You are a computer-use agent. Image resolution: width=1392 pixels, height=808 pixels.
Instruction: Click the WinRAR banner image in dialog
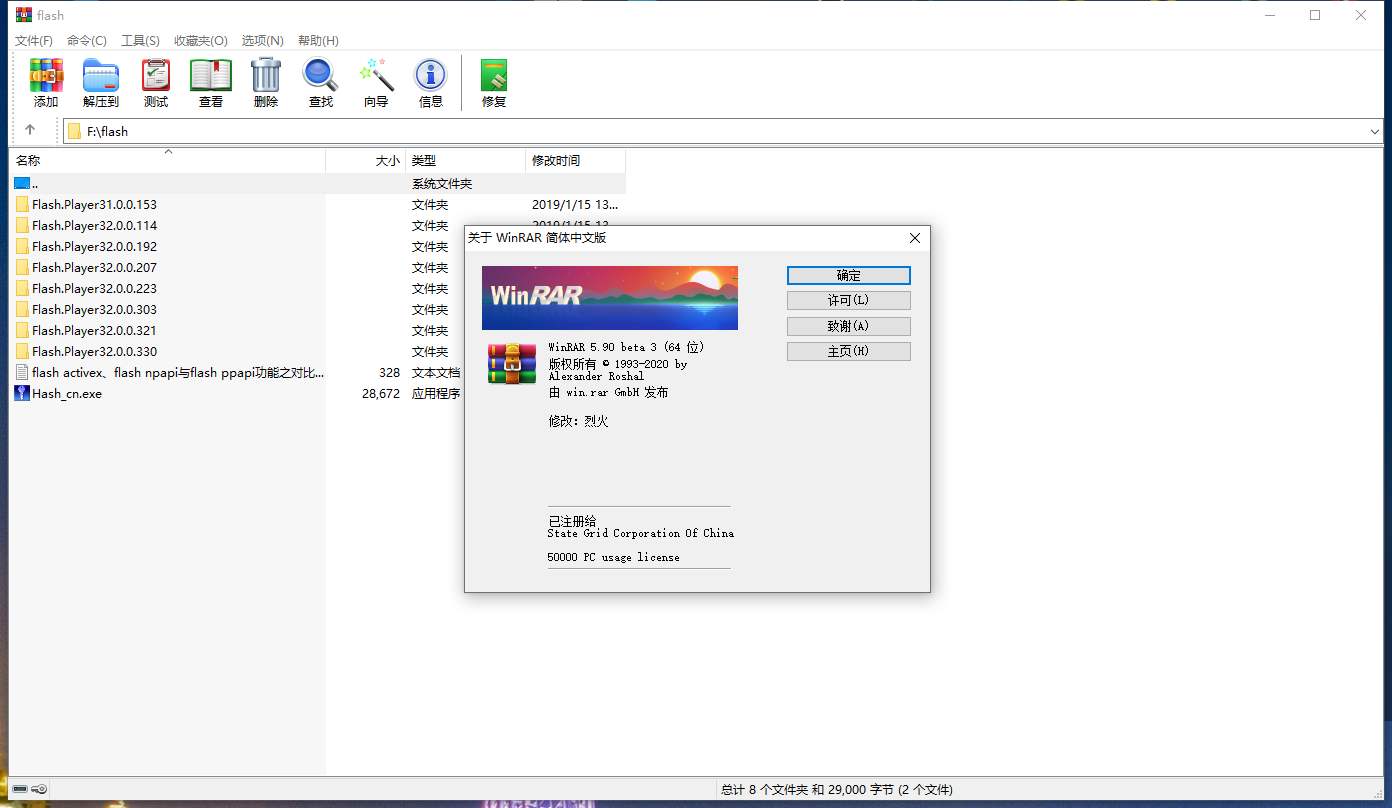coord(610,298)
